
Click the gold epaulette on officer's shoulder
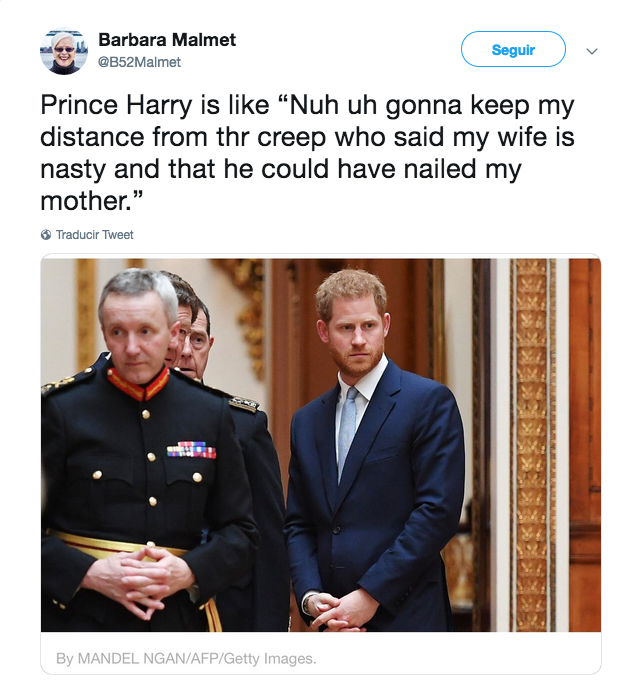pos(241,402)
